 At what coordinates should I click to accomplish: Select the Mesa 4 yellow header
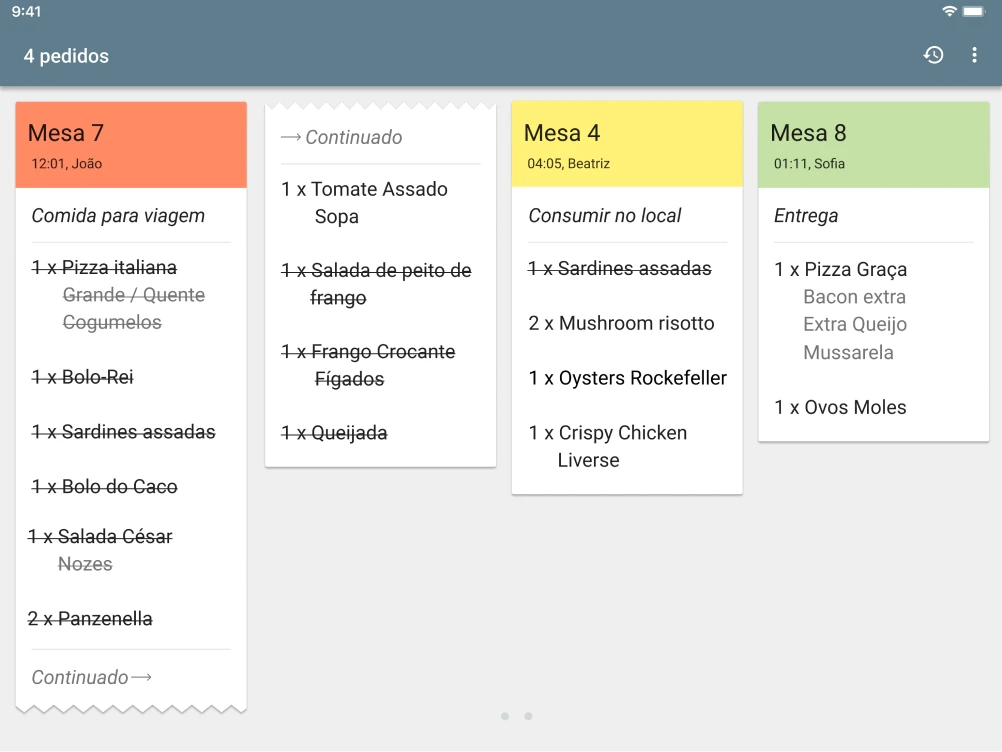pos(627,145)
